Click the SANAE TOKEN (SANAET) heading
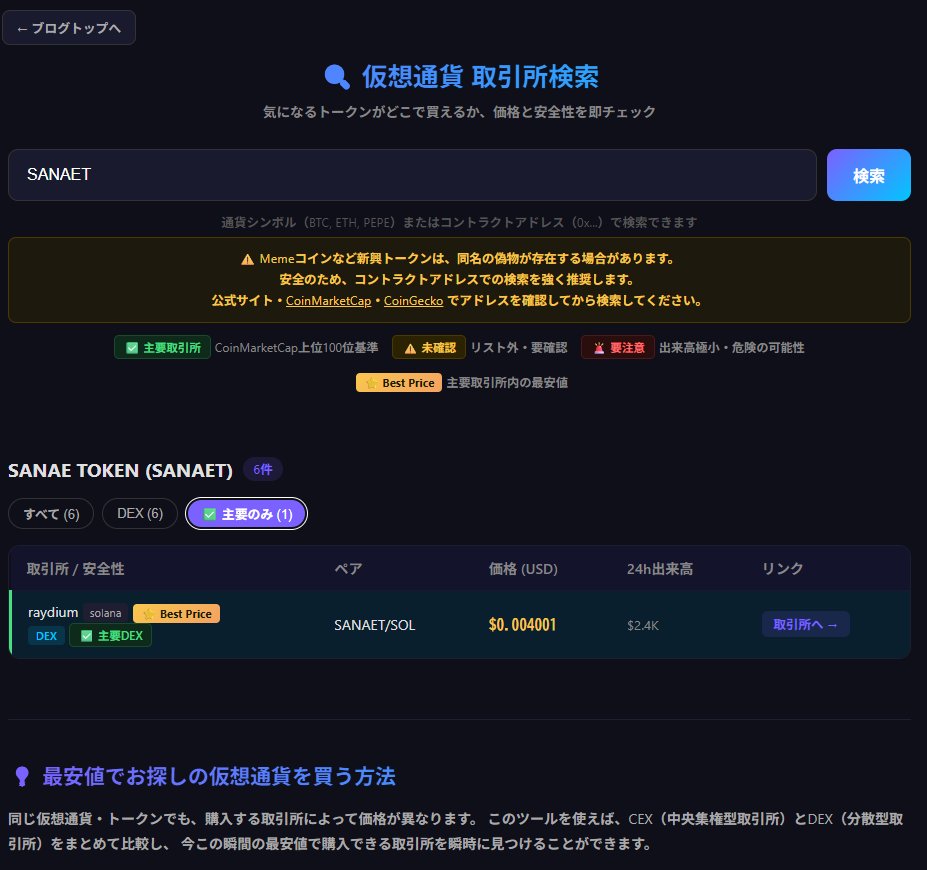The width and height of the screenshot is (927, 870). 121,470
